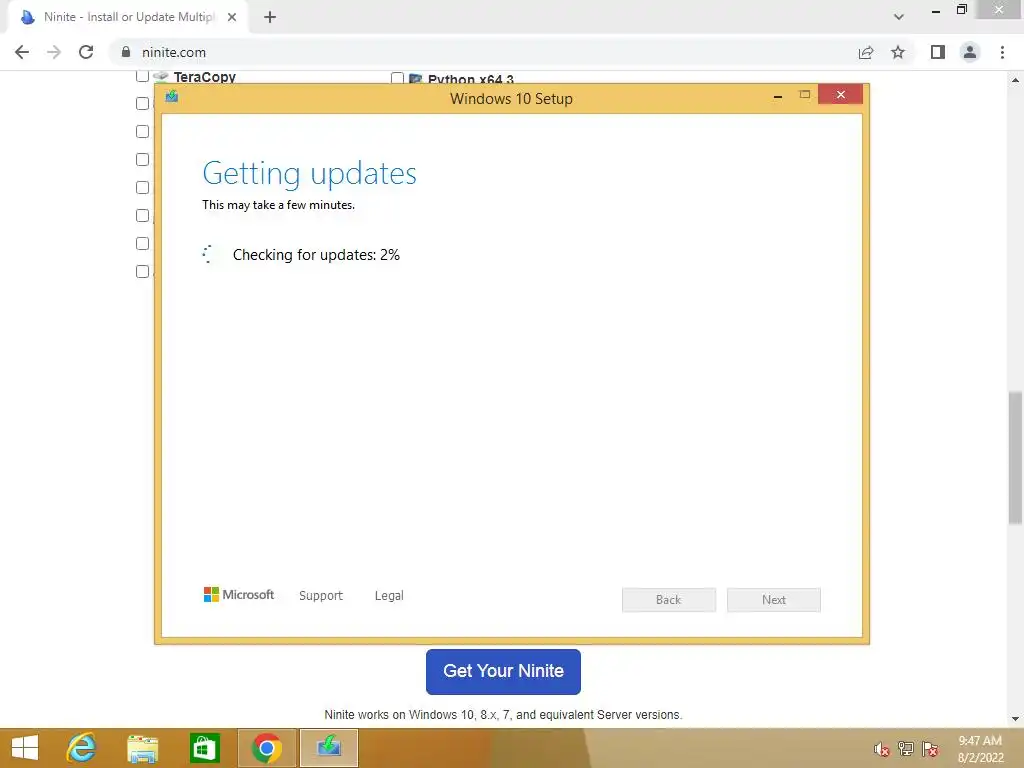Click the "Ninite works on Windows 10" footer text
Viewport: 1024px width, 768px height.
click(503, 715)
